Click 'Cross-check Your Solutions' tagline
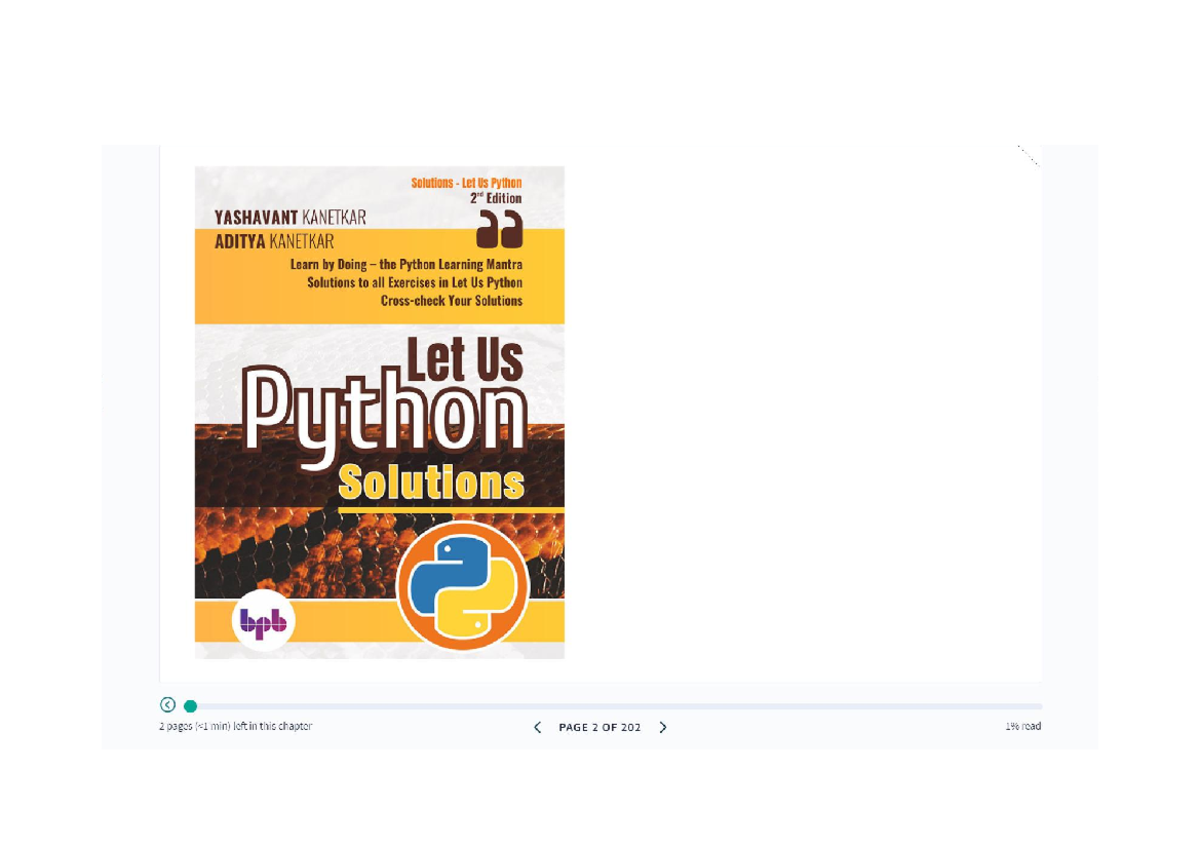Screen dimensions: 1200x848 [451, 300]
